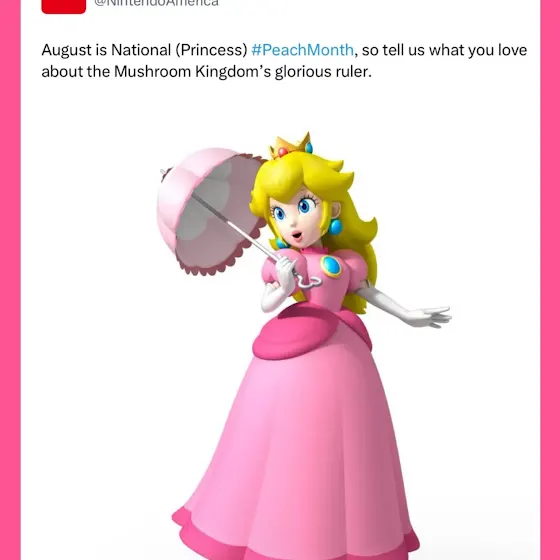Click the blue brooch on Peach's dress
The width and height of the screenshot is (560, 560).
coord(331,266)
